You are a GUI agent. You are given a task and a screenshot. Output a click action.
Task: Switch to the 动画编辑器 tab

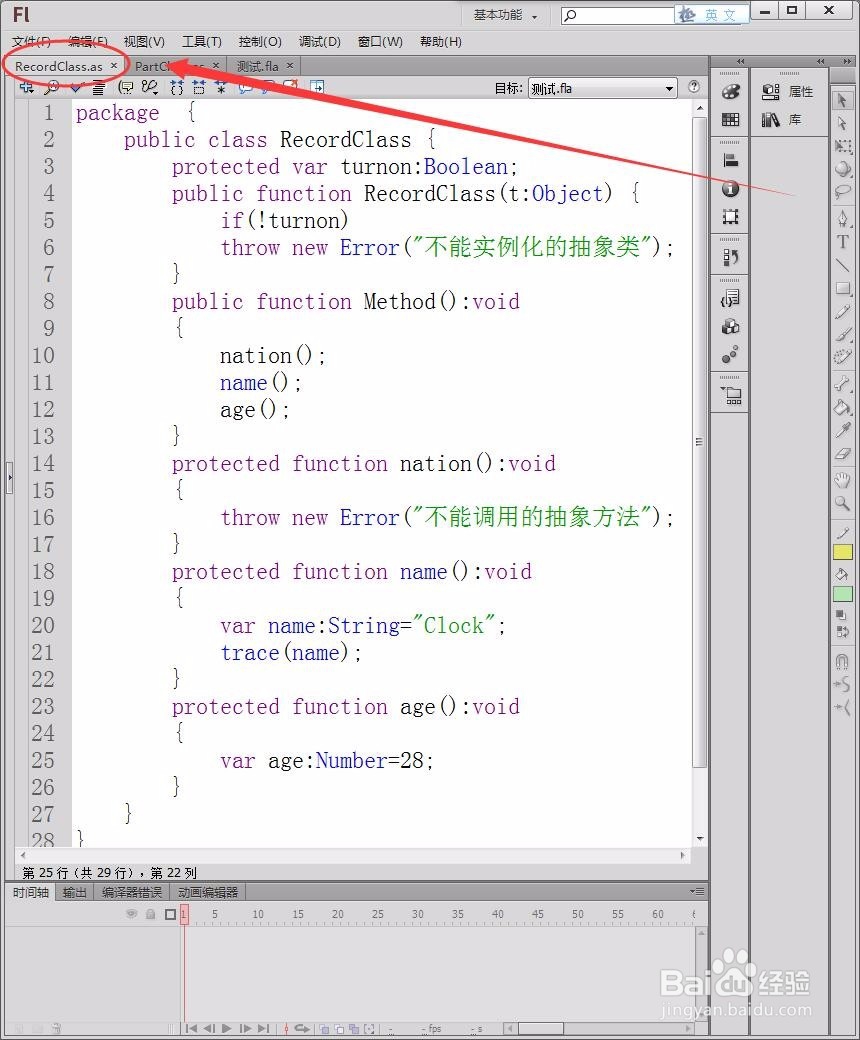point(208,893)
